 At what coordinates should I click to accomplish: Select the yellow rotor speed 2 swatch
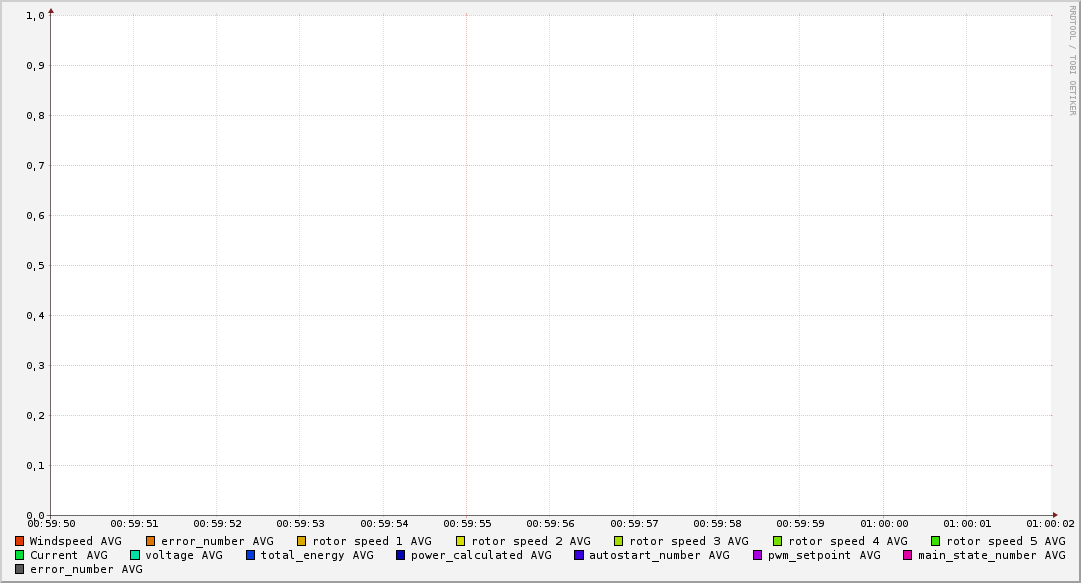point(461,541)
